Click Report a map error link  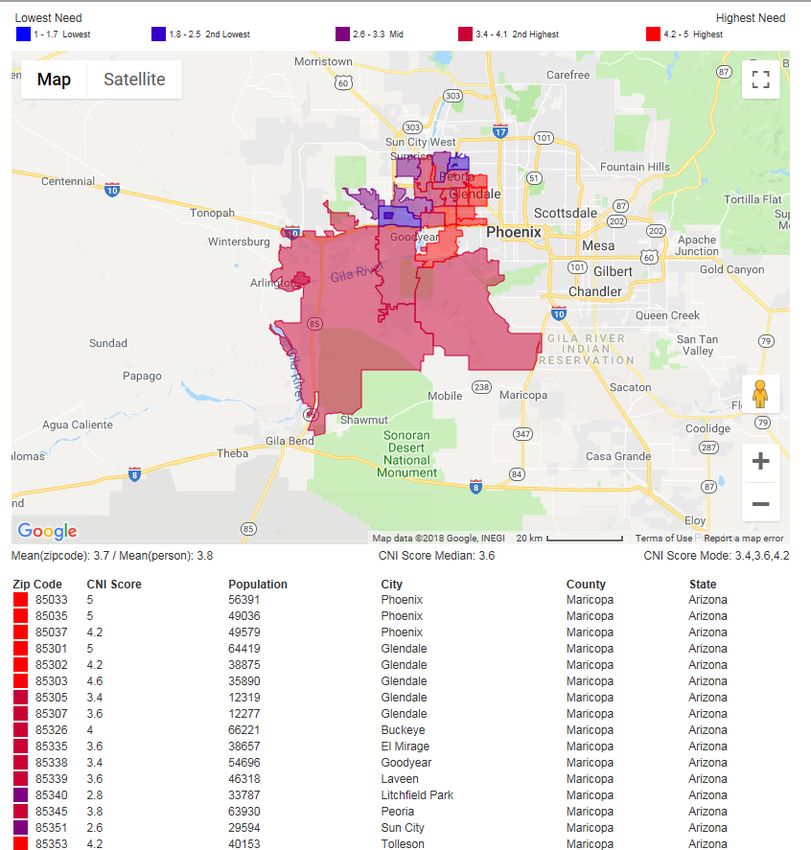(743, 538)
